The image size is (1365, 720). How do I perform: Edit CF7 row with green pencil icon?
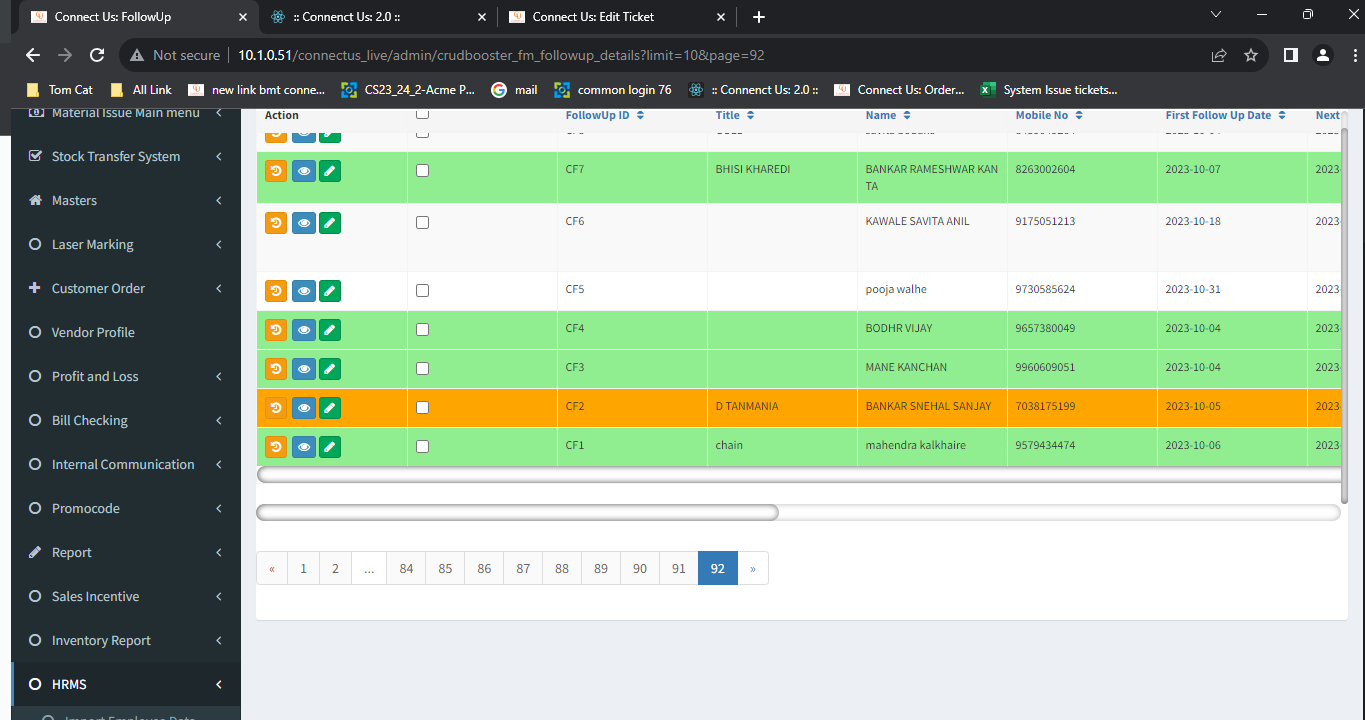coord(330,171)
